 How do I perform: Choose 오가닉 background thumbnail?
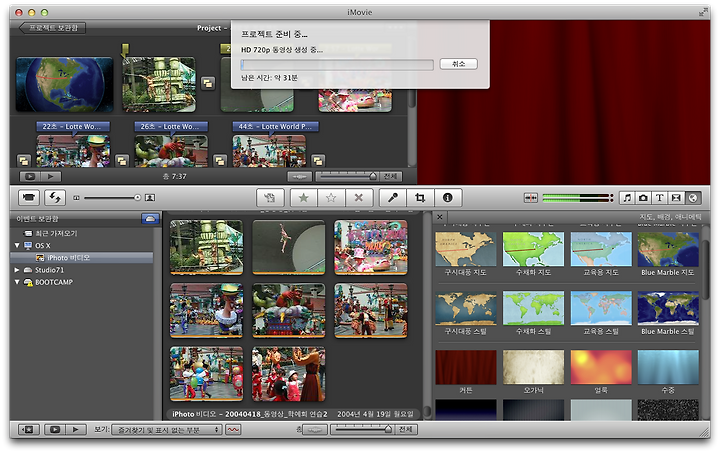click(533, 367)
